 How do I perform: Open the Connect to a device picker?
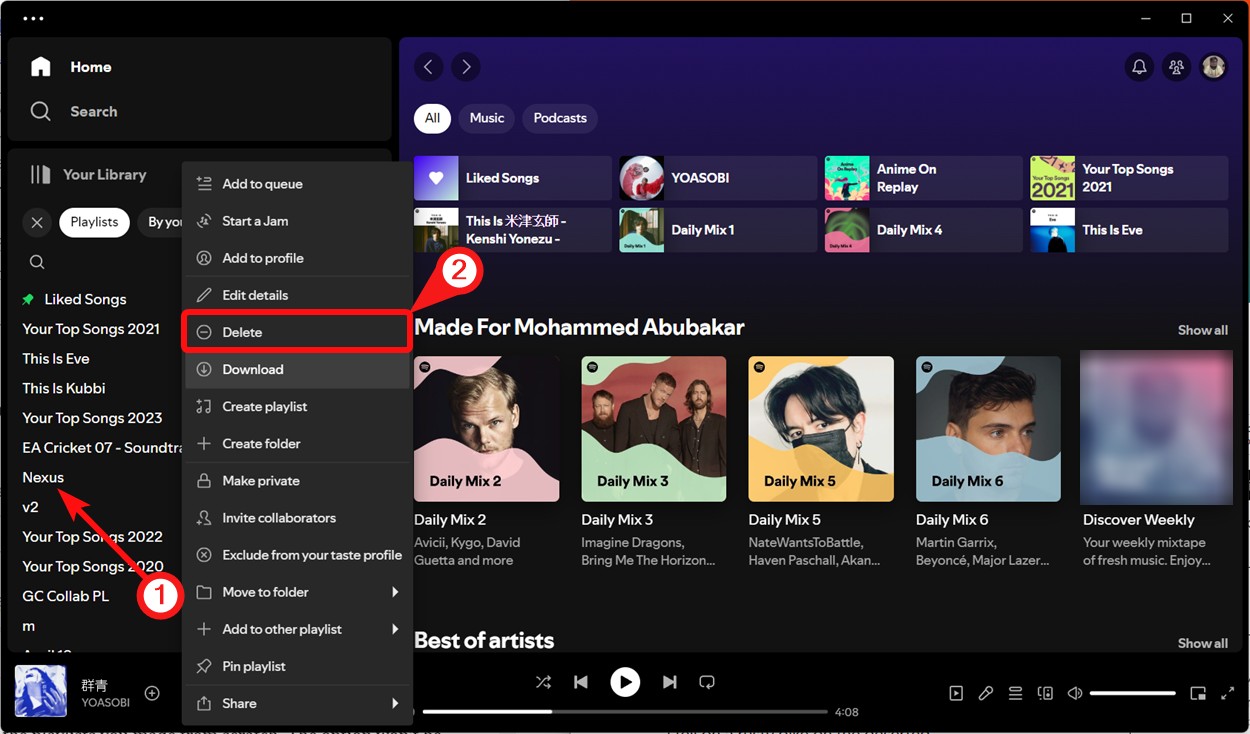tap(1045, 692)
